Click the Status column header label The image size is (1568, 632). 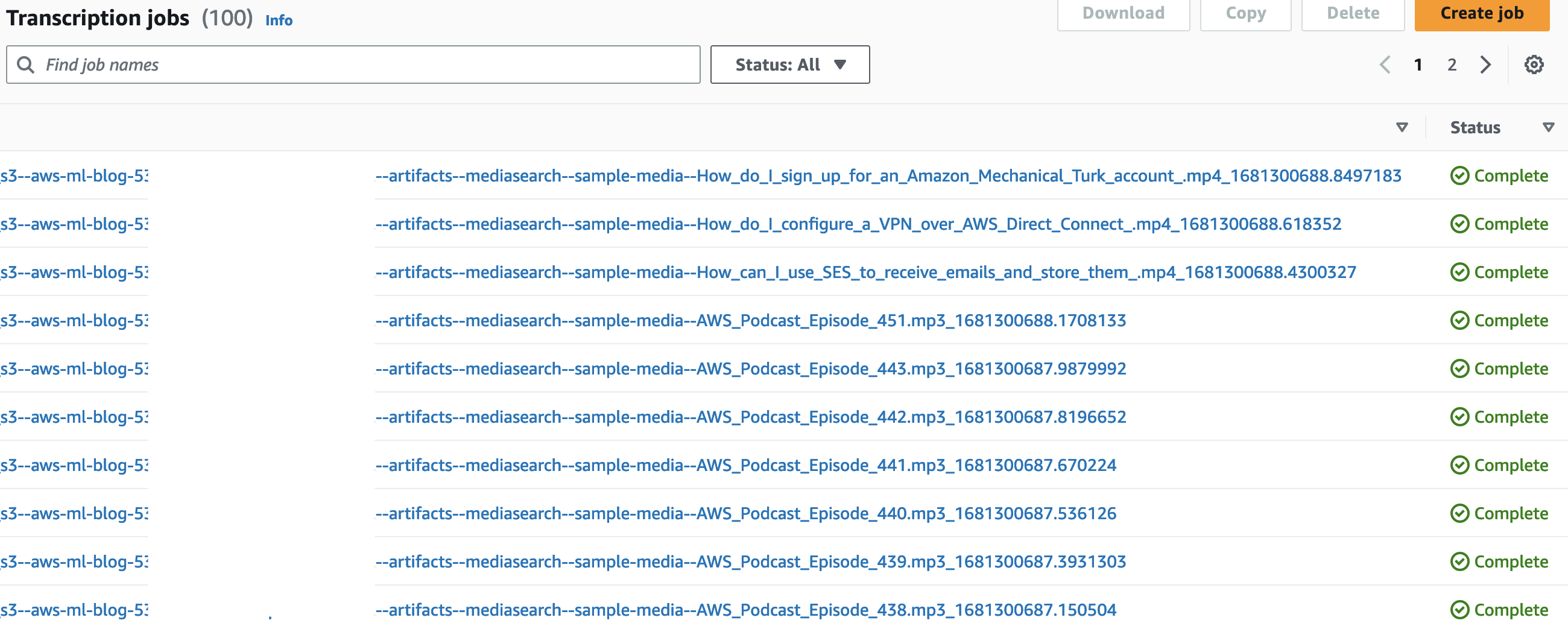[x=1475, y=127]
